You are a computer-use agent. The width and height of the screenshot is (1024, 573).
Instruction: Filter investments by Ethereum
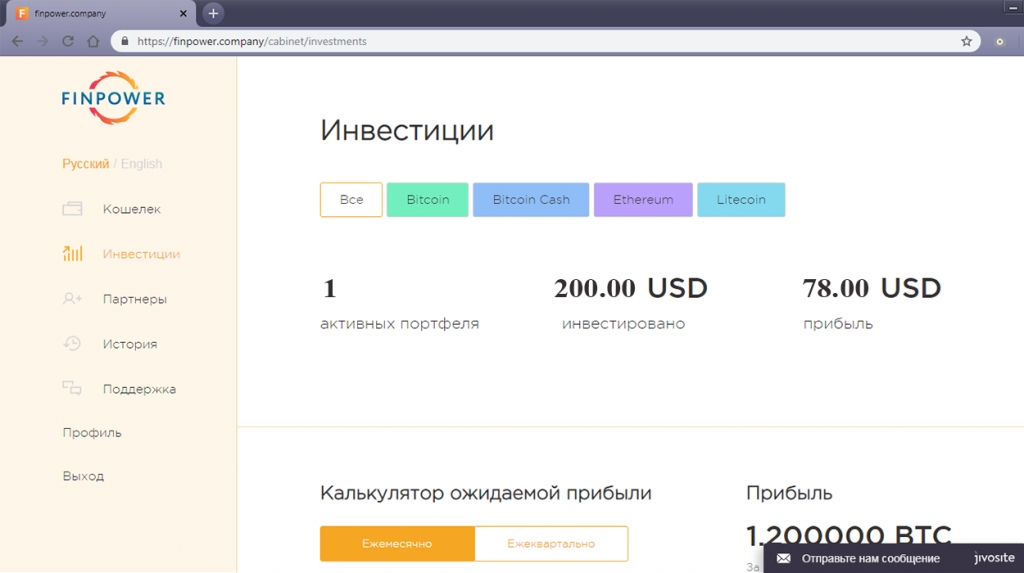(x=643, y=200)
